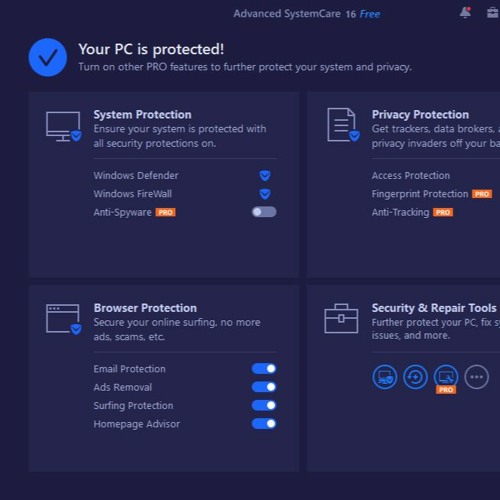Click the Homepage Advisor label
The width and height of the screenshot is (500, 500).
pos(137,424)
